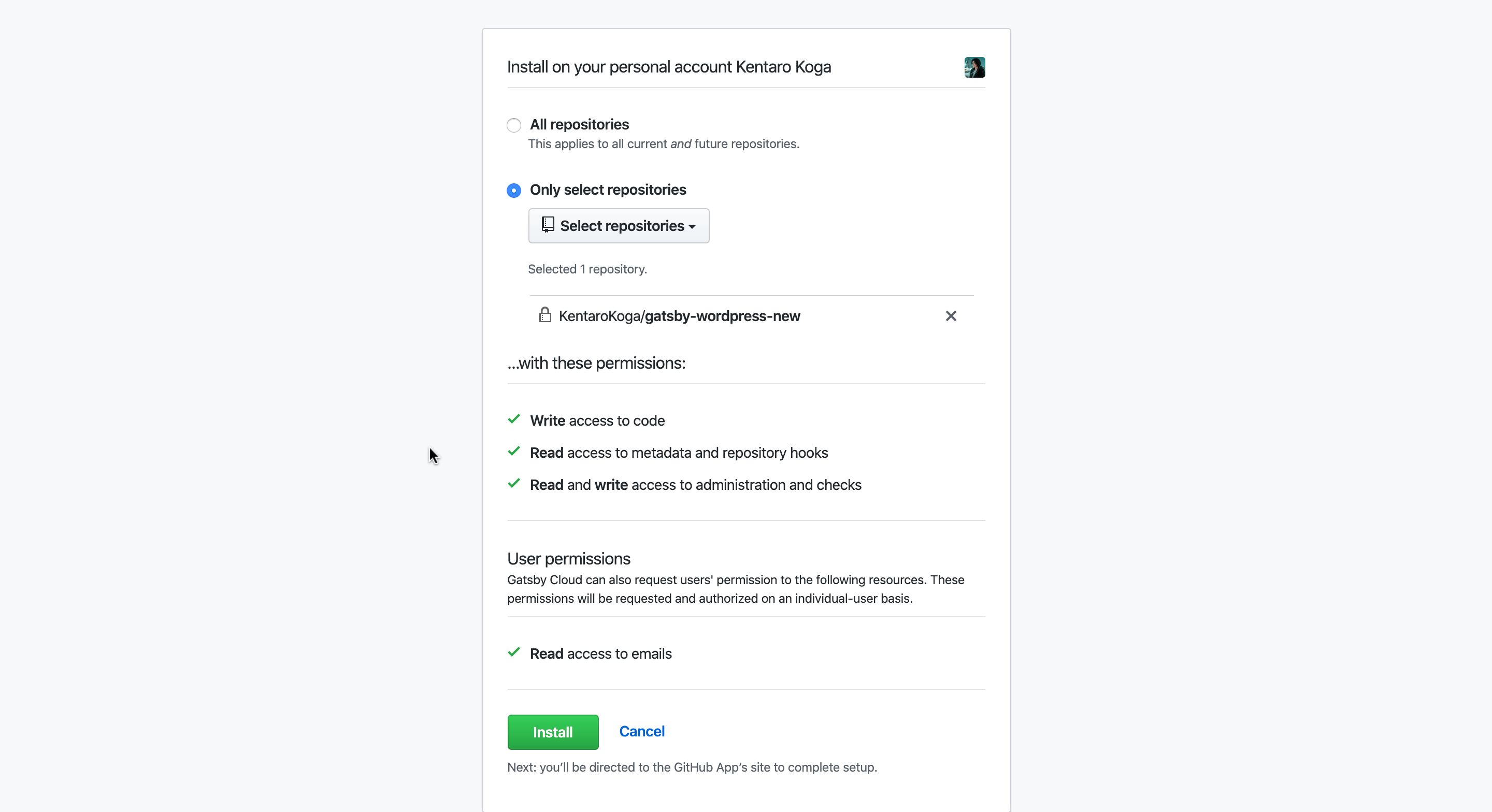Click the 'with these permissions' heading

pos(596,363)
